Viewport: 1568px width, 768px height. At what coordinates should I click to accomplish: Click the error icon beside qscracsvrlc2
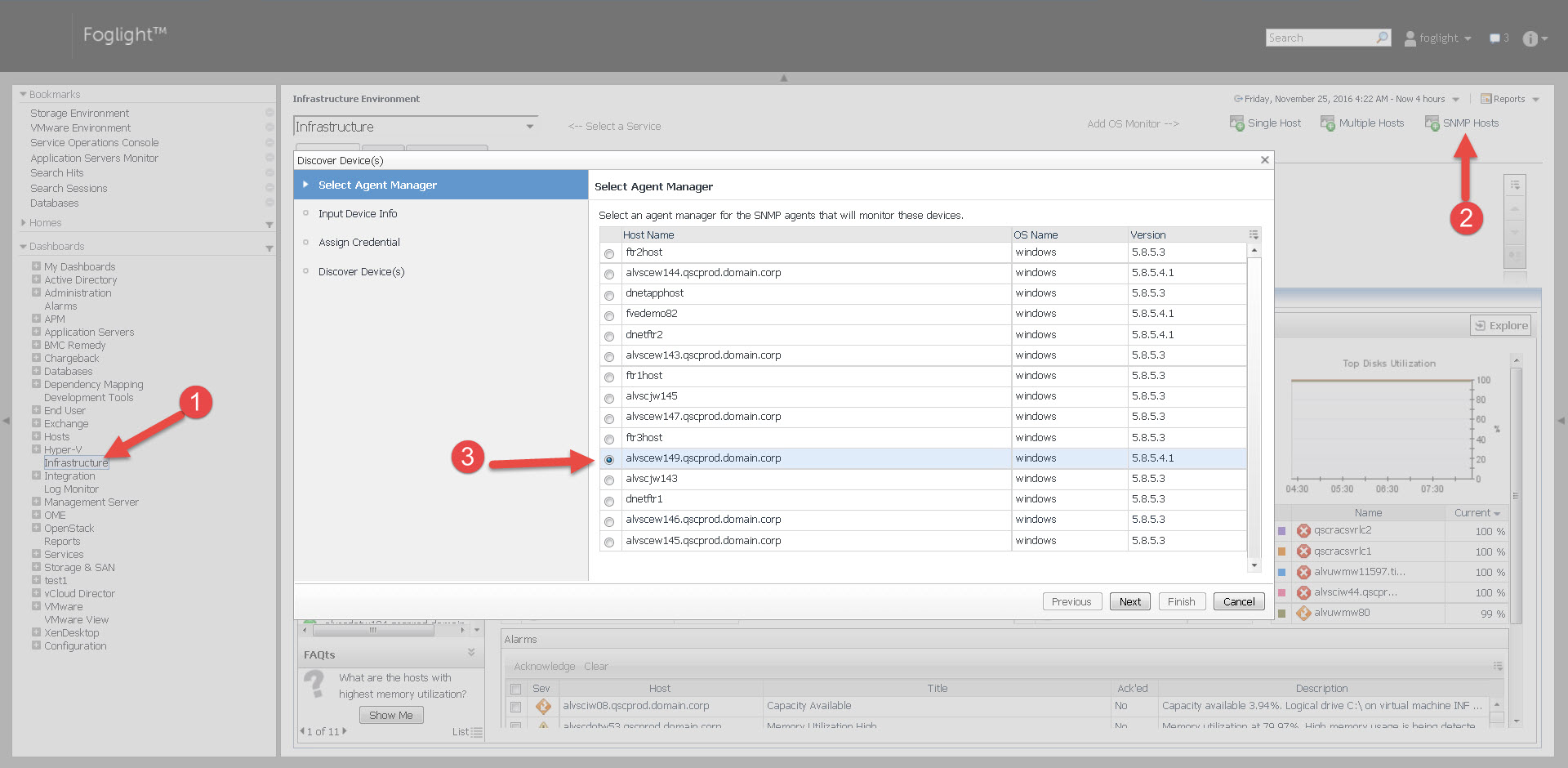pyautogui.click(x=1303, y=530)
